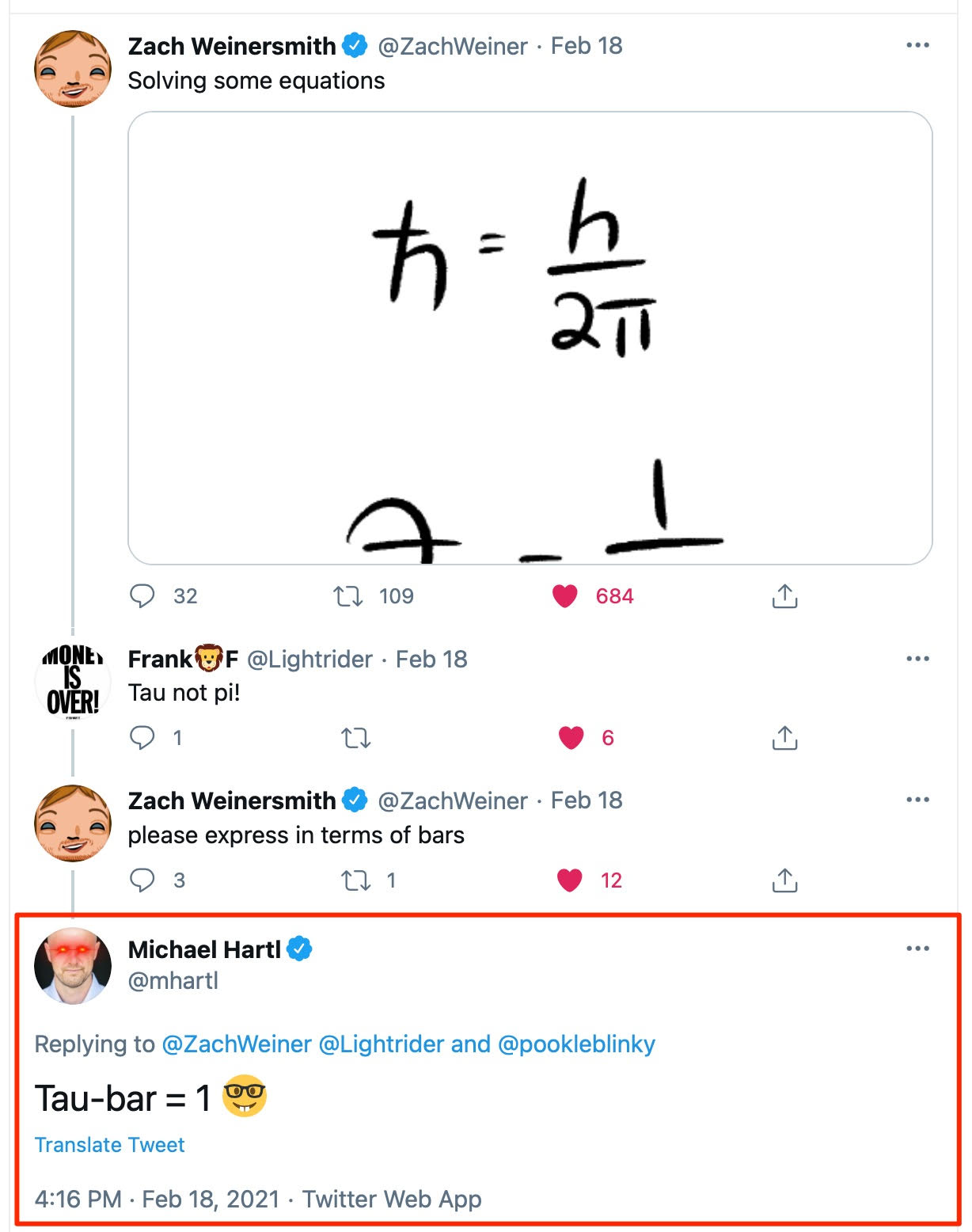Share the Tau not pi tweet
The height and width of the screenshot is (1232, 972).
tap(784, 737)
